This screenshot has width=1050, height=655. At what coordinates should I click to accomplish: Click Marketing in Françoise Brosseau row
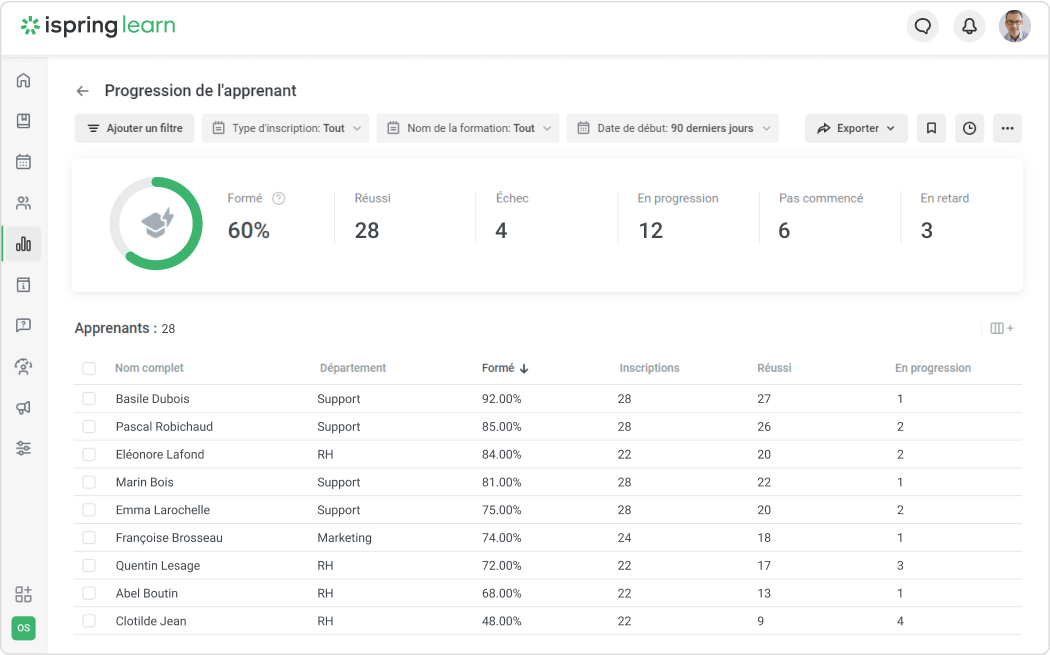(x=344, y=538)
